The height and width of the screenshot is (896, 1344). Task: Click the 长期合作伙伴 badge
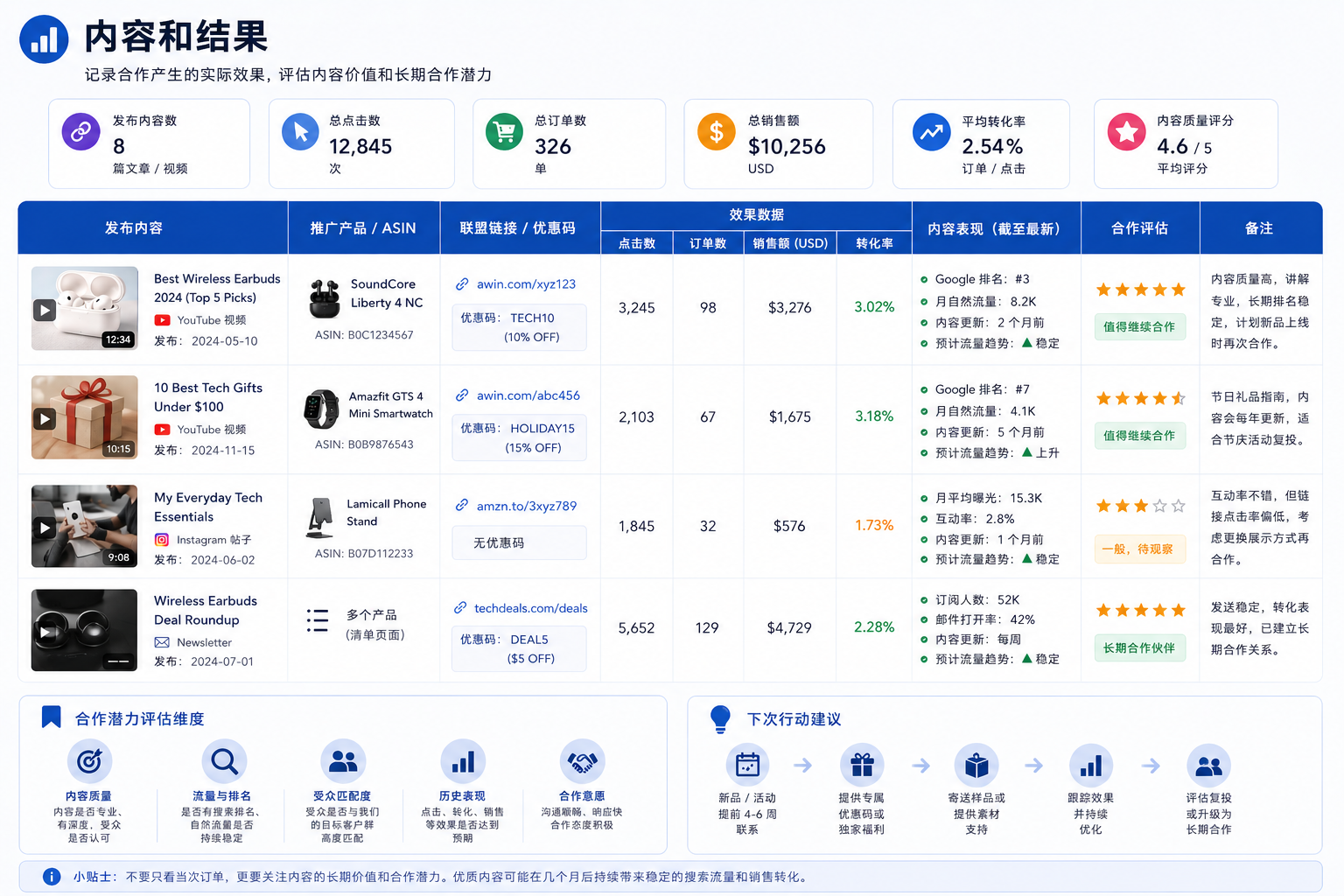pyautogui.click(x=1139, y=647)
